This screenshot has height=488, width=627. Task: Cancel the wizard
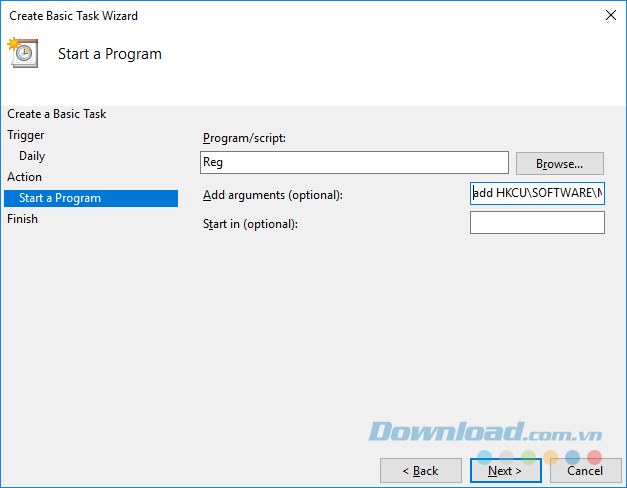[x=585, y=470]
